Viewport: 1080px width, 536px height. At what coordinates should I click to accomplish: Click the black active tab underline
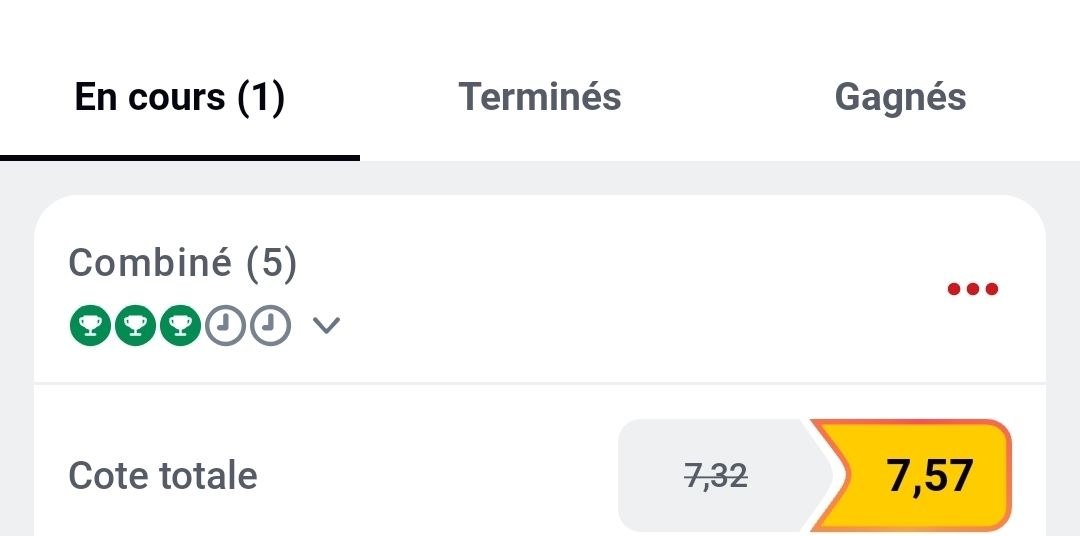tap(180, 157)
